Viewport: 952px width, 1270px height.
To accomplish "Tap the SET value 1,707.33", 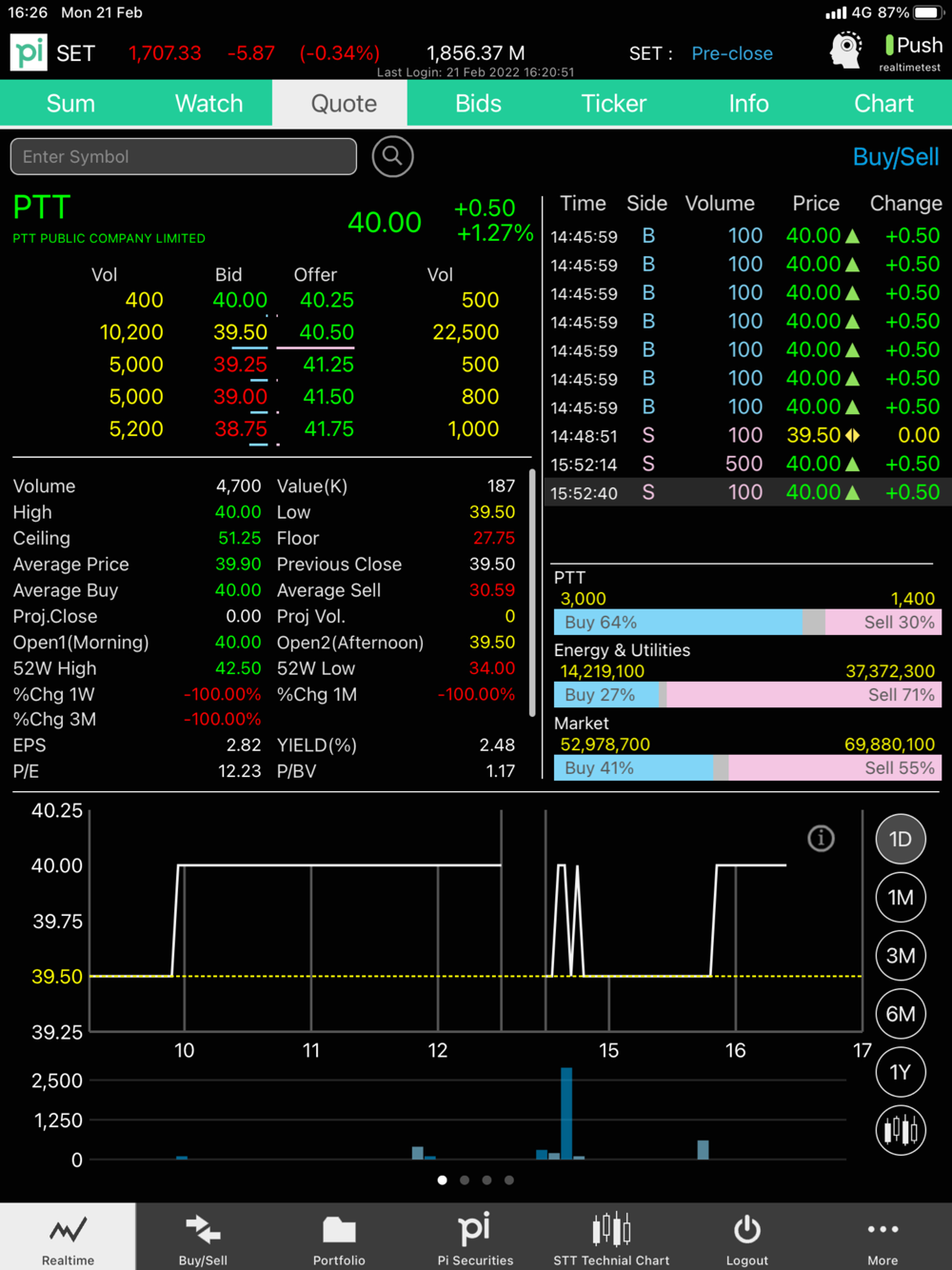I will coord(165,53).
